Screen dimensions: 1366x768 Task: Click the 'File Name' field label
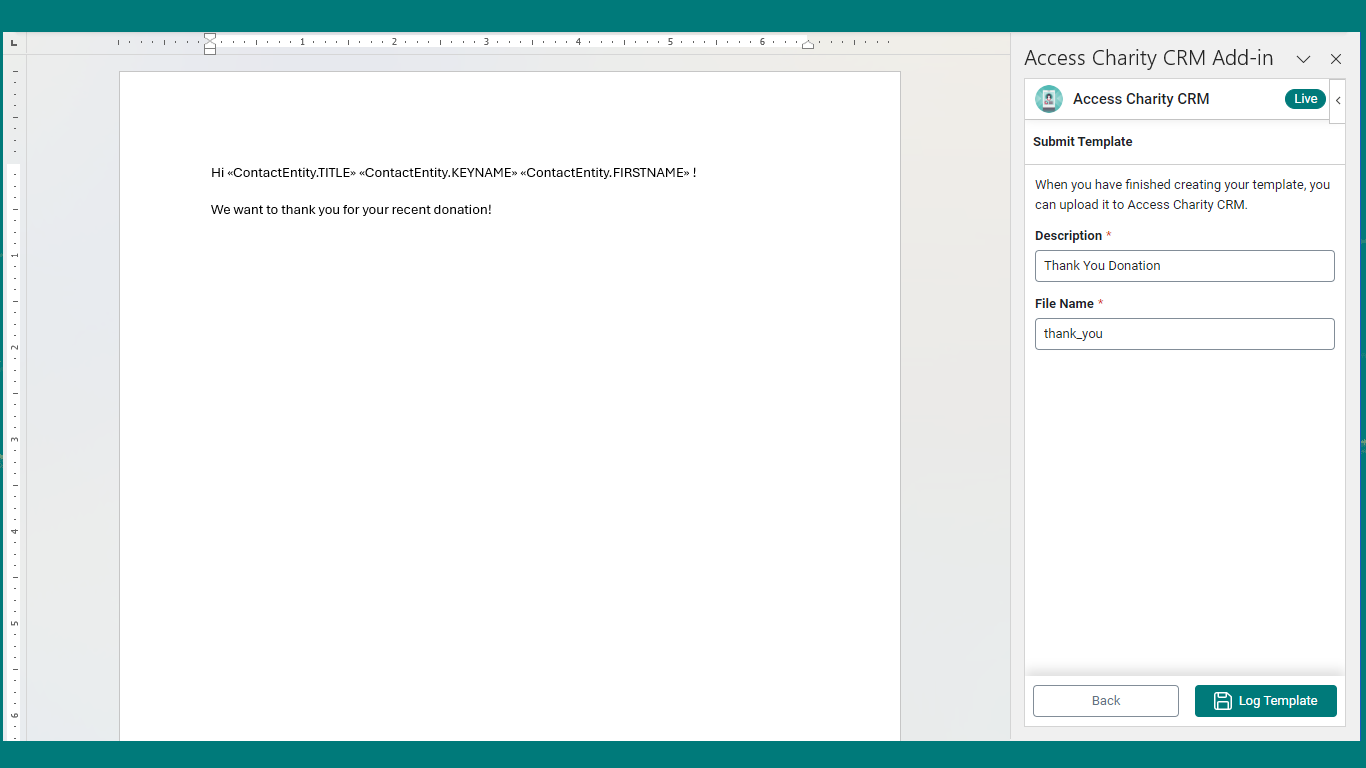(1064, 304)
